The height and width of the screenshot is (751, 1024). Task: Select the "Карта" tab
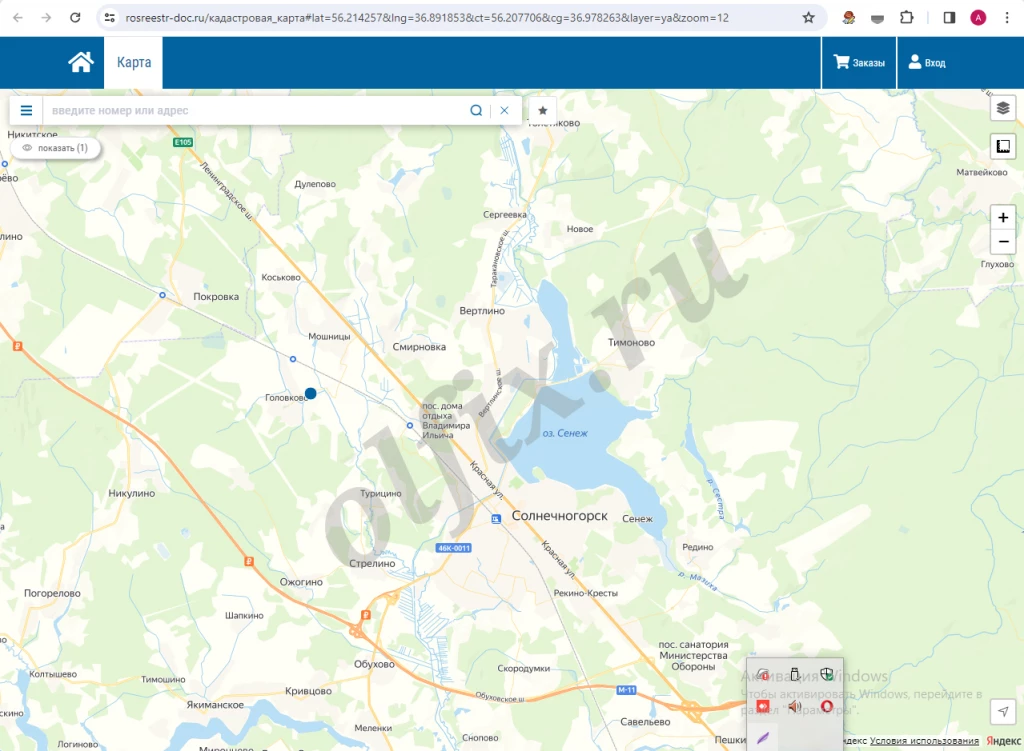134,62
